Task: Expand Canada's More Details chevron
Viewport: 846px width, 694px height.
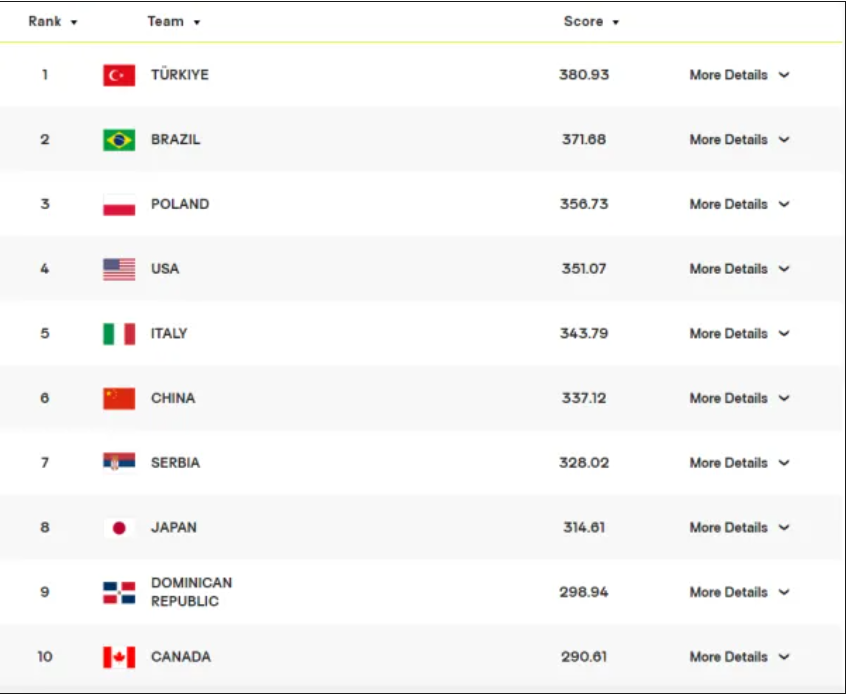Action: [784, 657]
